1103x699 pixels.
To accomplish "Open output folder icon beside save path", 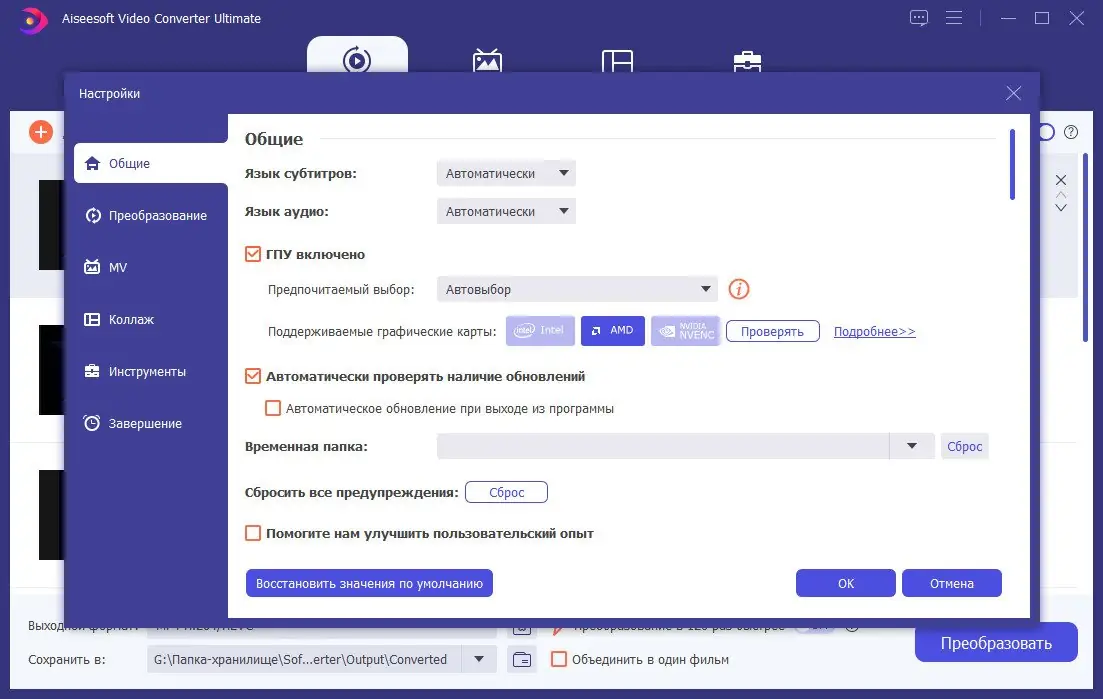I will click(x=522, y=660).
